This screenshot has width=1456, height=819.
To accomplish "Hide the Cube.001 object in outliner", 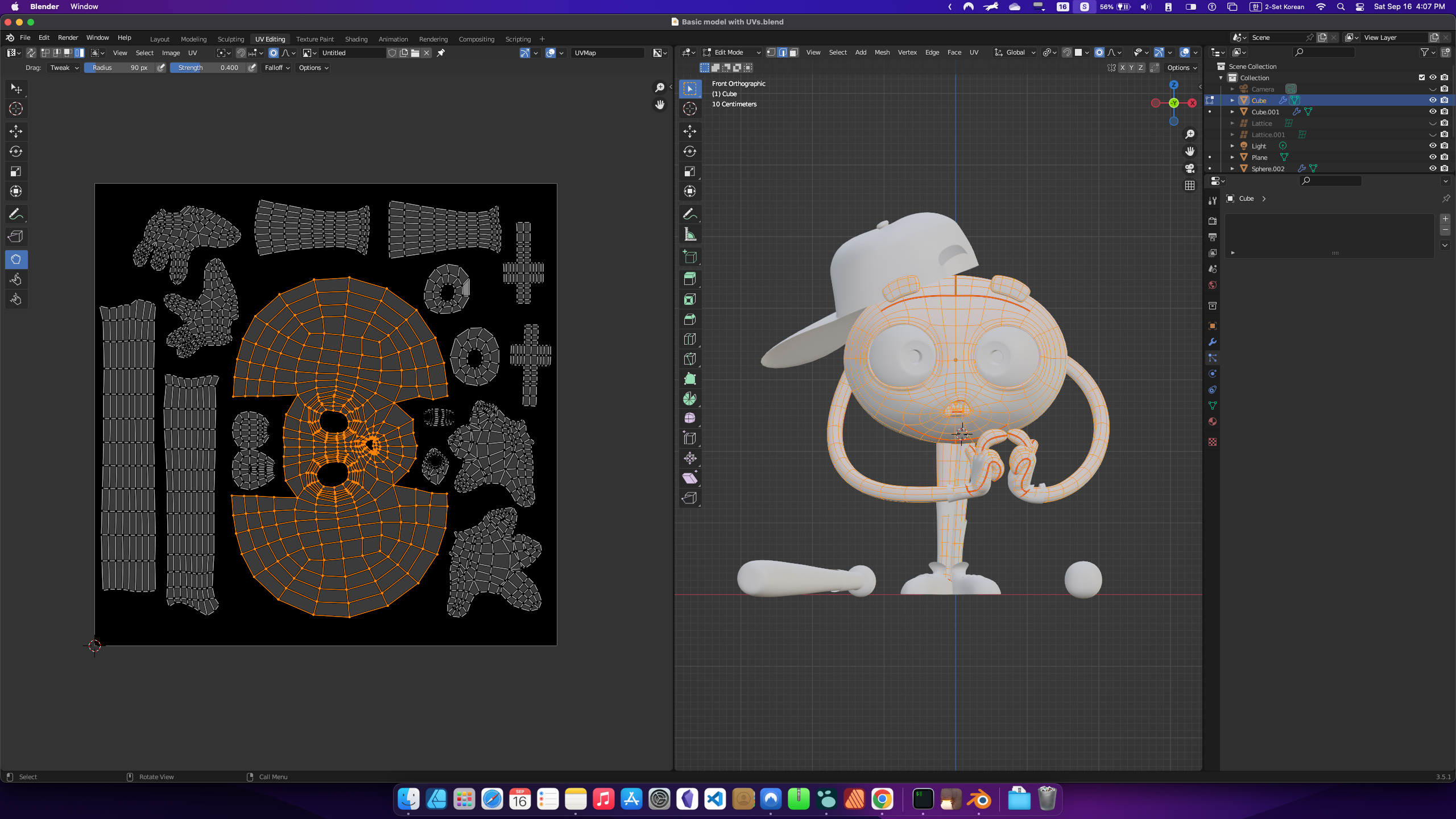I will (x=1433, y=111).
